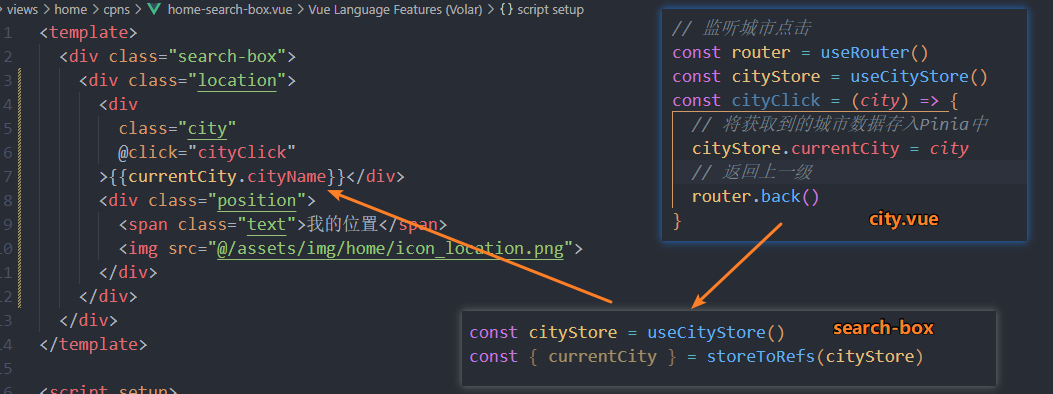
Task: Click the 我的位置 span text
Action: pos(342,224)
